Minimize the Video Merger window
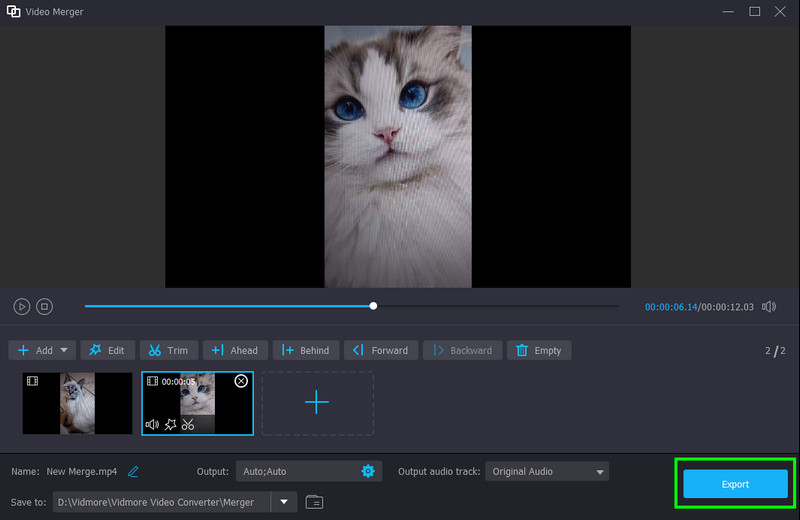 pos(728,11)
